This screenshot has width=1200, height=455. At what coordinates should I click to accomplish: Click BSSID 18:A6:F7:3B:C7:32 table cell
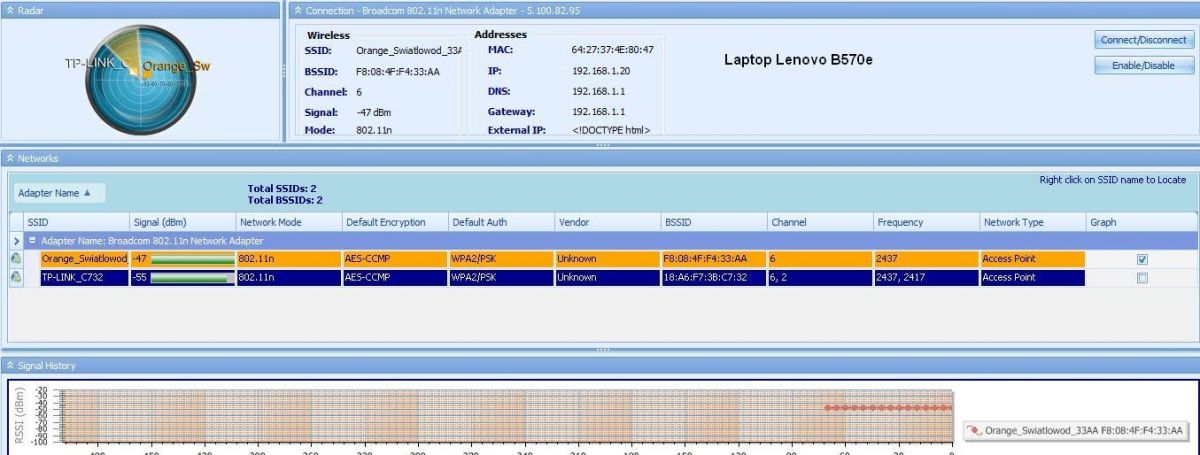713,277
